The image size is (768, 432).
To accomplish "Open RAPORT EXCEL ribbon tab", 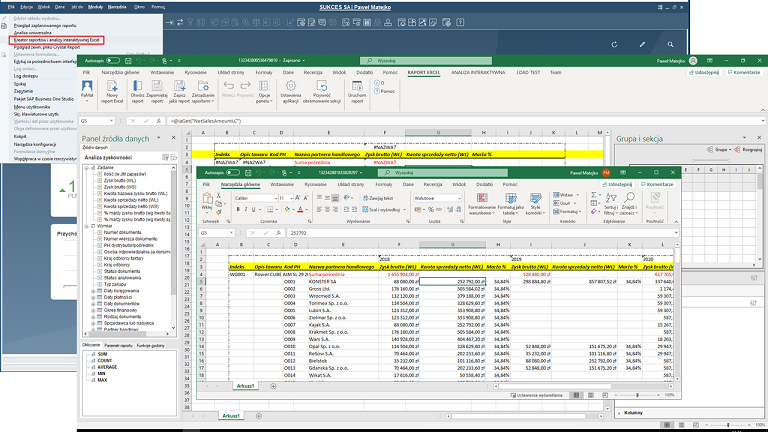I will coord(424,72).
